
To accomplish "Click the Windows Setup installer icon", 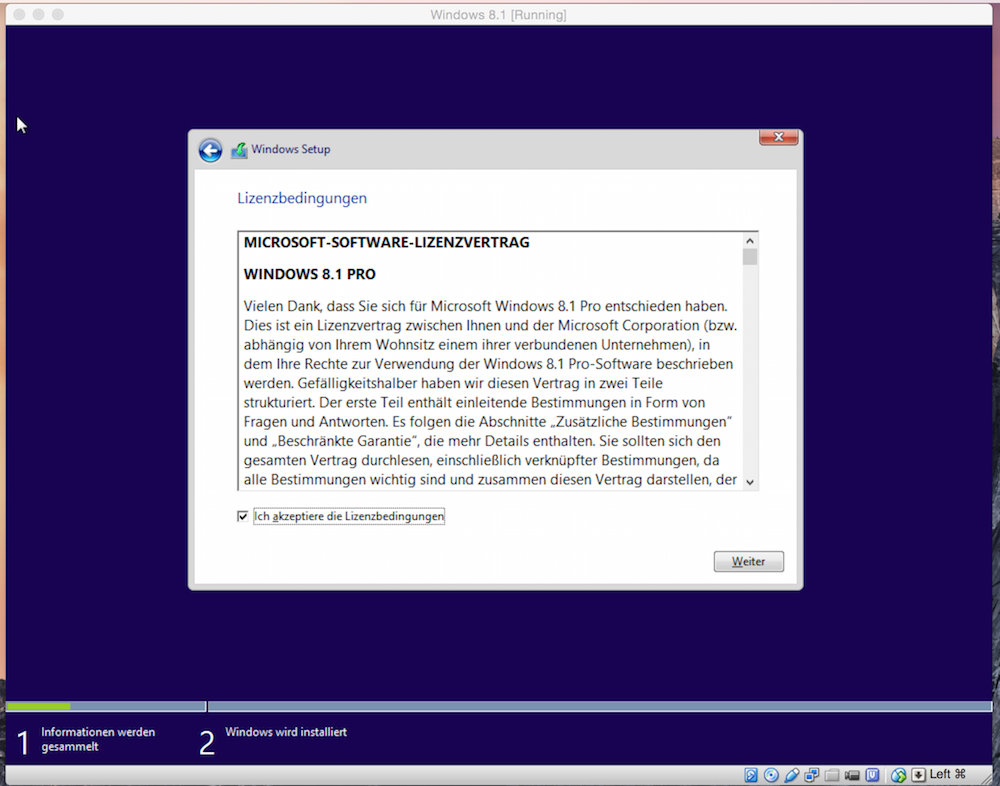I will 239,151.
